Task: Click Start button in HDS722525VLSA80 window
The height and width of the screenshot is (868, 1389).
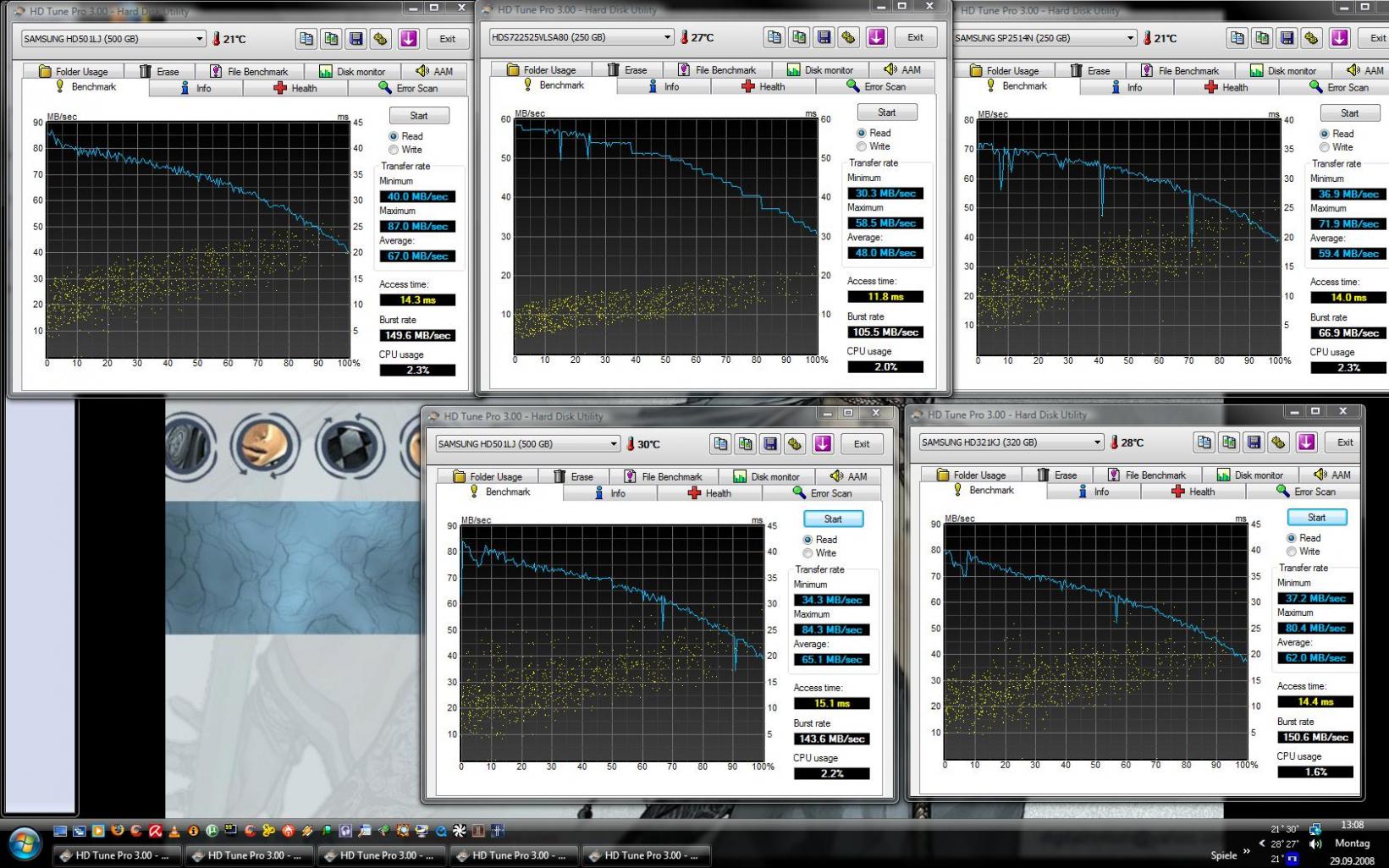Action: tap(887, 113)
